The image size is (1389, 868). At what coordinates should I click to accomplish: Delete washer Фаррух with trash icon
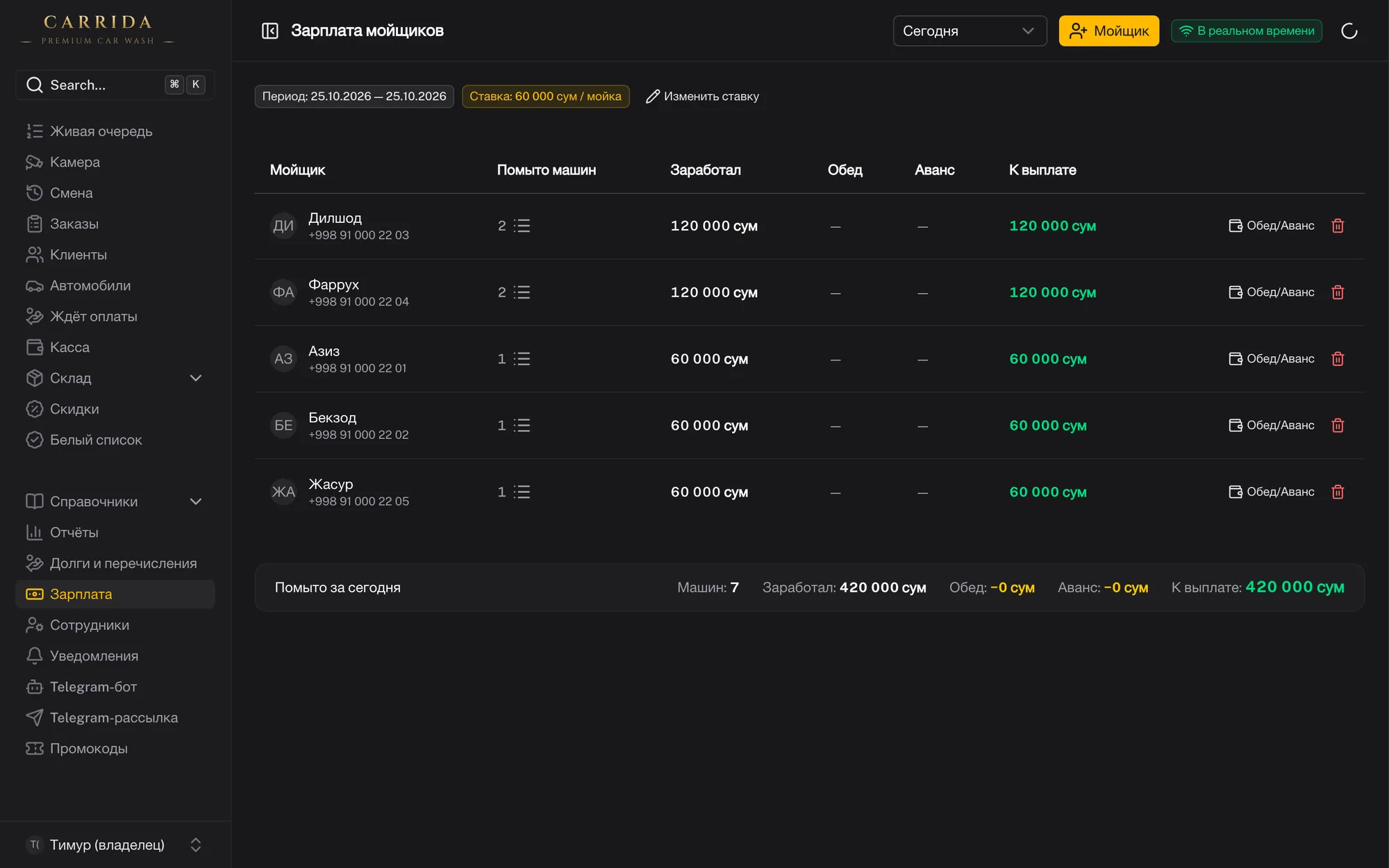(x=1338, y=292)
